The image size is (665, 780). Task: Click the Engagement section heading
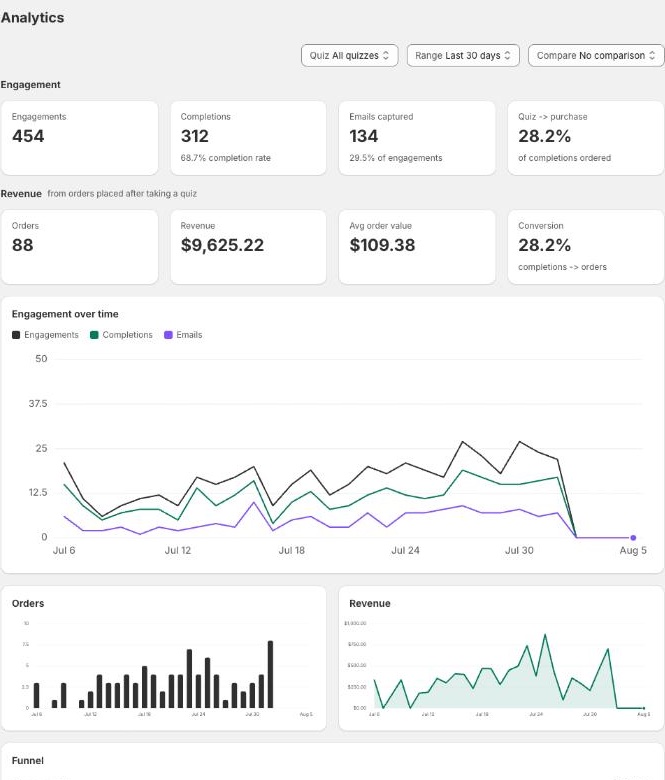[x=30, y=85]
